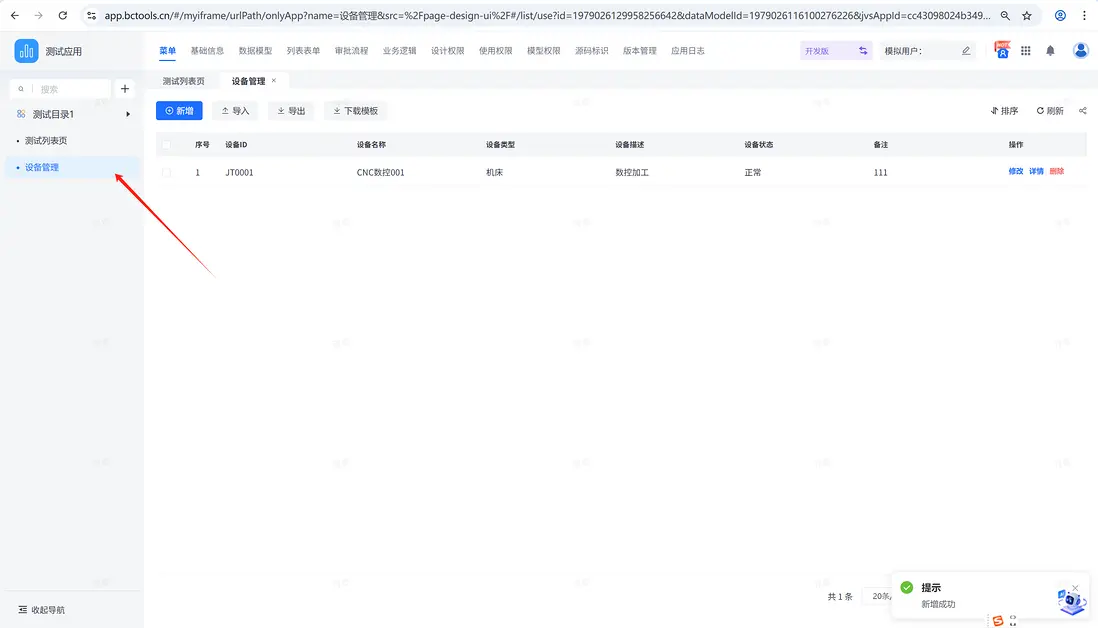This screenshot has width=1098, height=628.
Task: Click the 刷新 refresh button
Action: [1050, 111]
